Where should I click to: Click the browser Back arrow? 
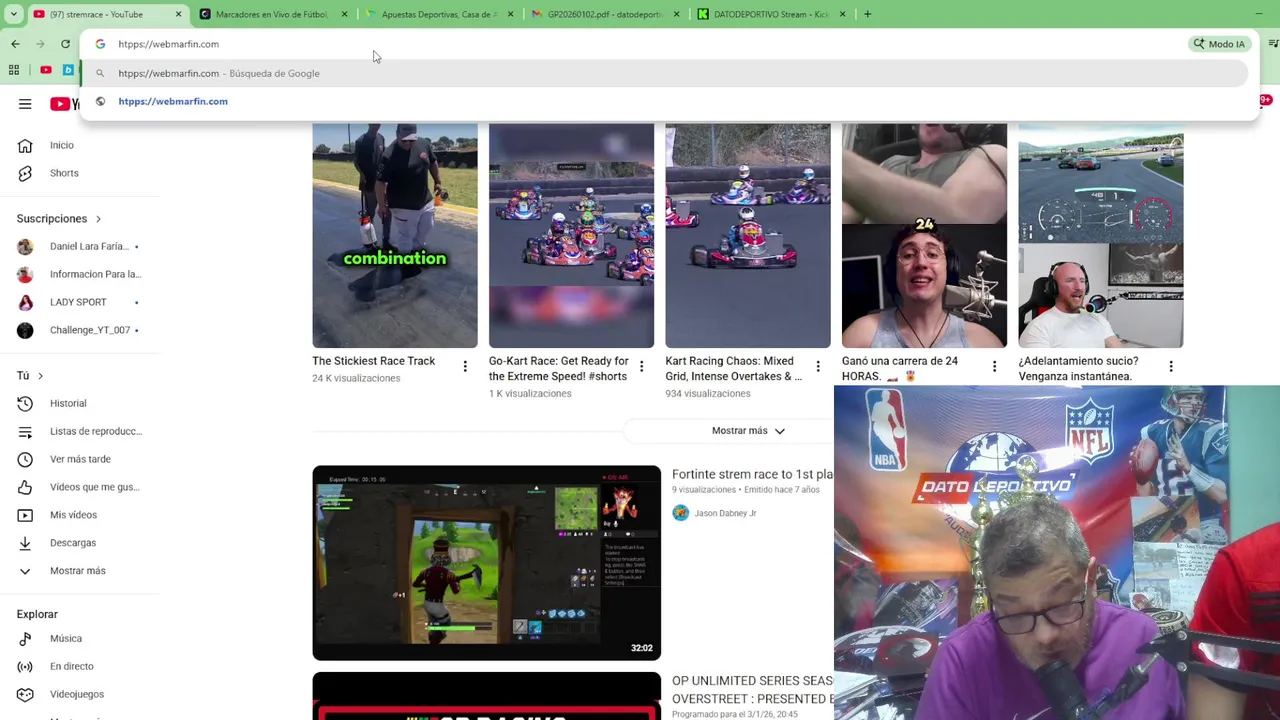point(15,44)
